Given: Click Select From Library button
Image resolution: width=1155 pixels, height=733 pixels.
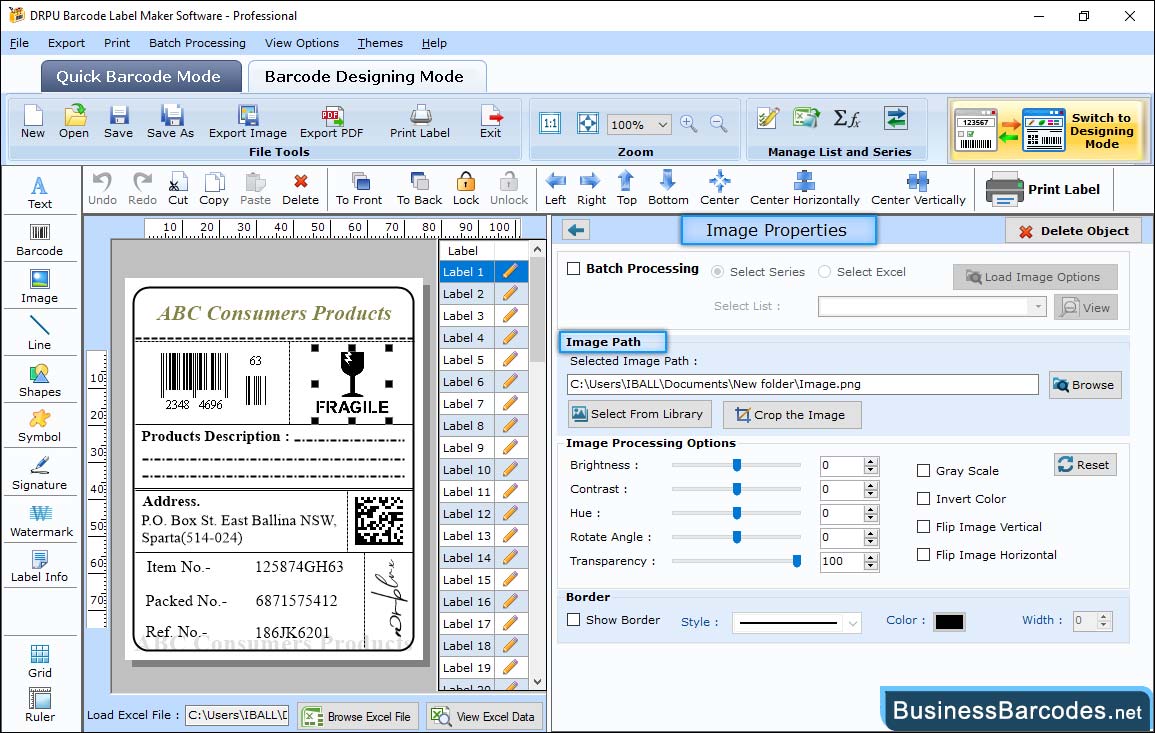Looking at the screenshot, I should 639,414.
